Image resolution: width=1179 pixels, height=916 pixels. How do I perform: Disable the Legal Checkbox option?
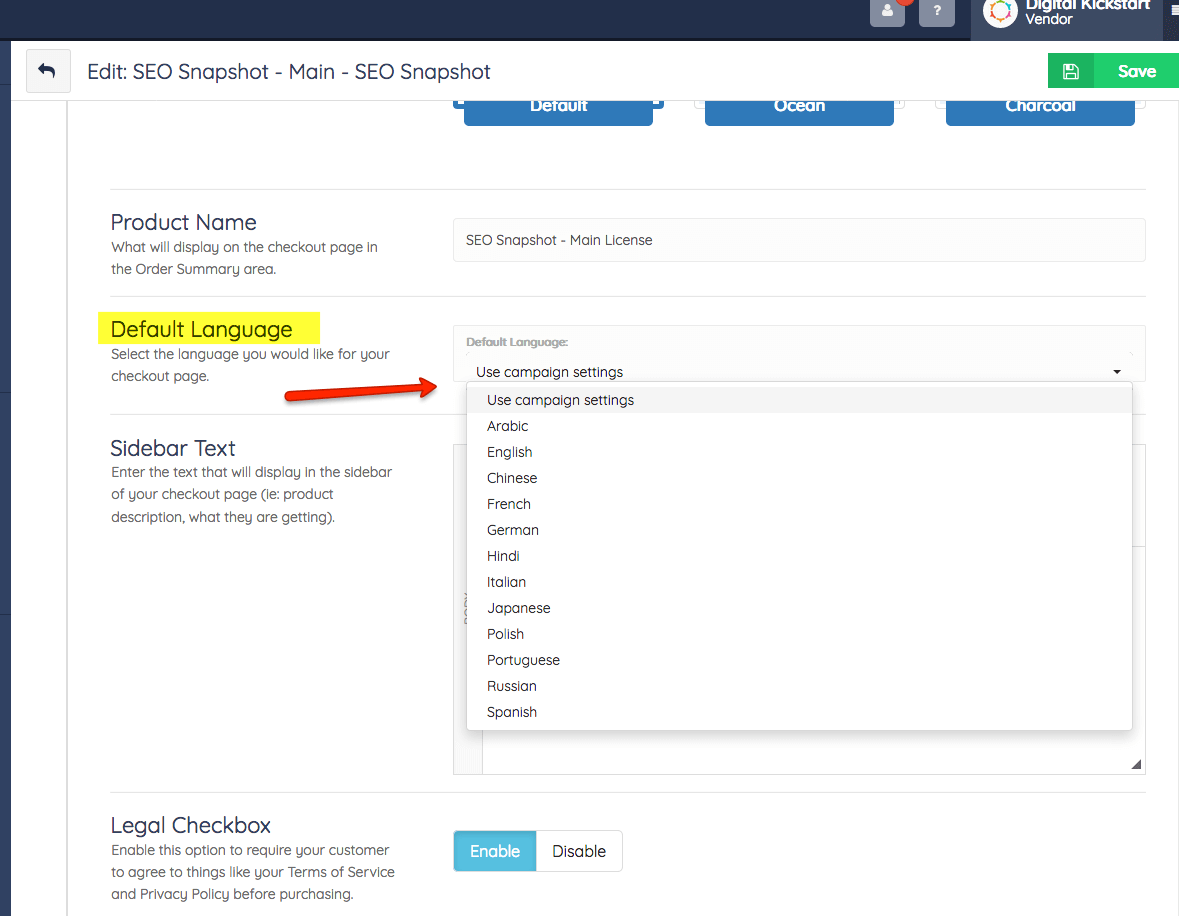point(579,851)
